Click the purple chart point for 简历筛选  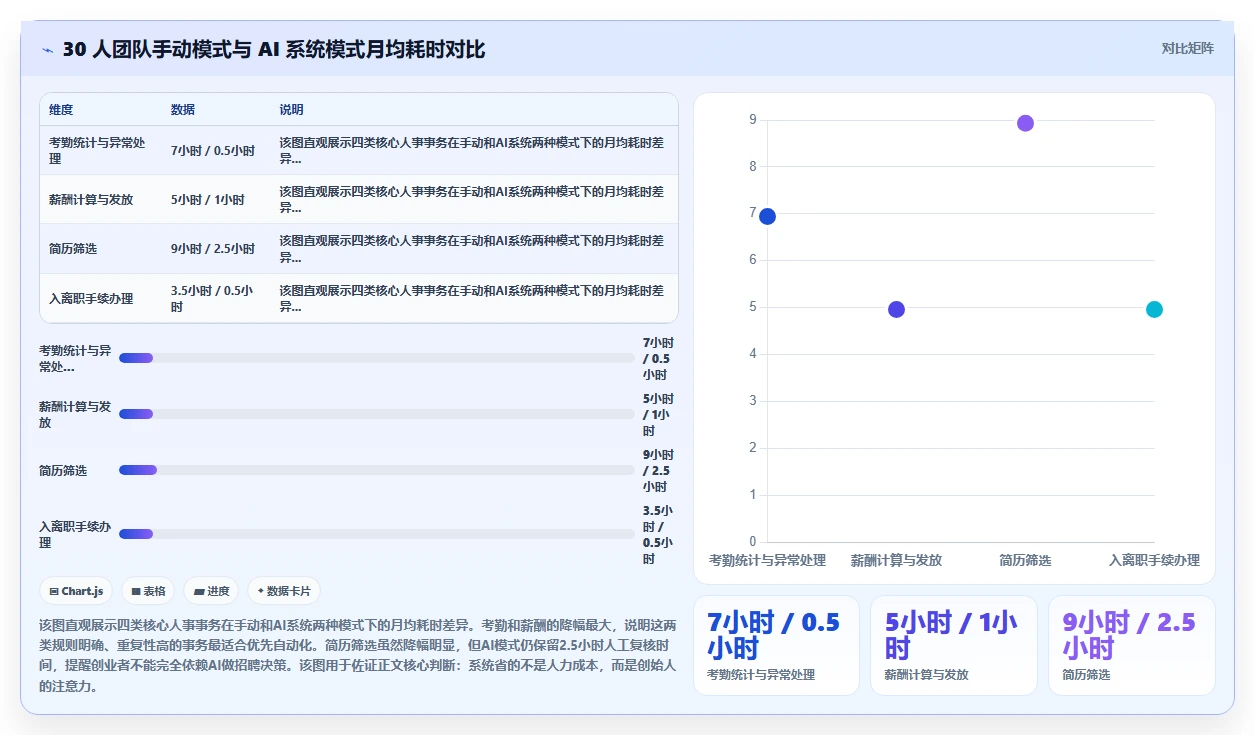click(x=1025, y=123)
